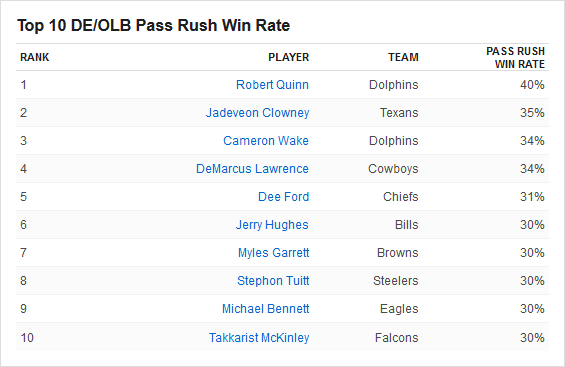Select the Chiefs team cell
Image resolution: width=565 pixels, height=367 pixels.
tap(401, 197)
